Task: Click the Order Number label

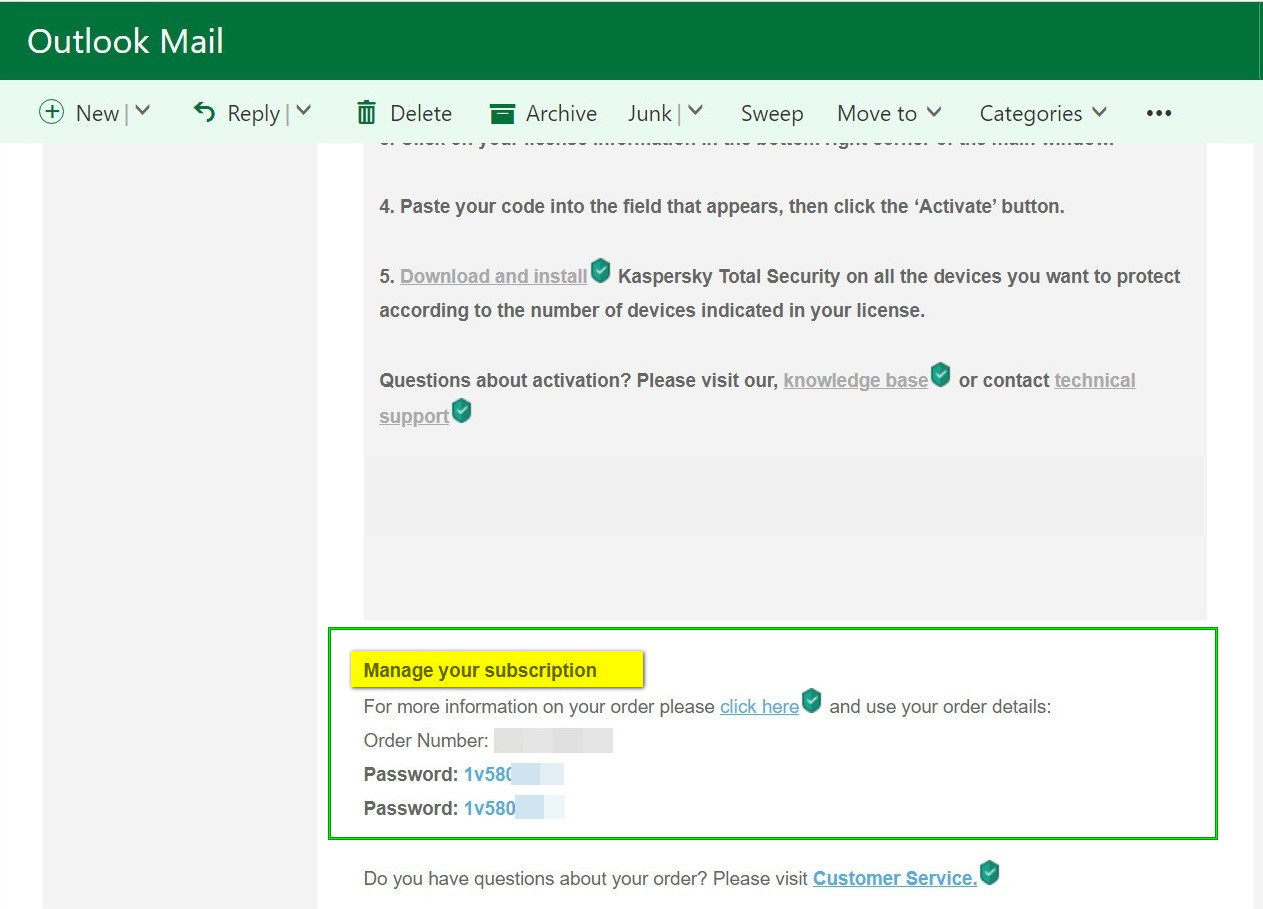Action: pyautogui.click(x=426, y=740)
